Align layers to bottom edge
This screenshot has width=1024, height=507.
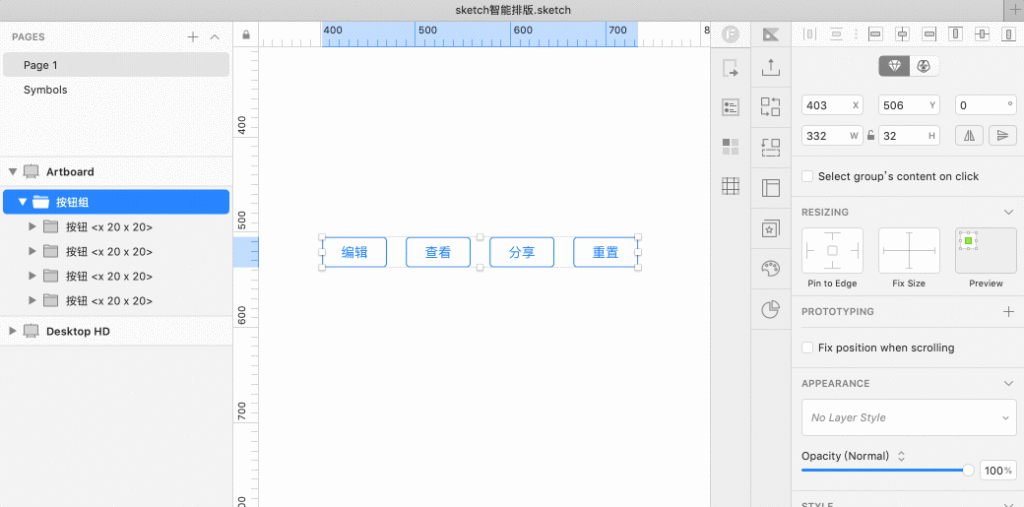(x=1008, y=34)
